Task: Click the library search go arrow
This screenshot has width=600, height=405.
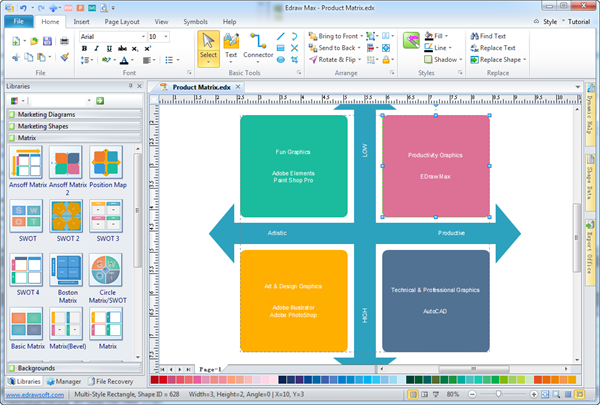Action: [x=100, y=101]
